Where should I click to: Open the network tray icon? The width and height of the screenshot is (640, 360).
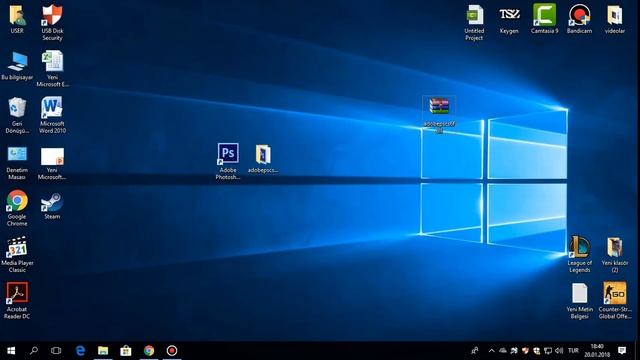tap(548, 351)
